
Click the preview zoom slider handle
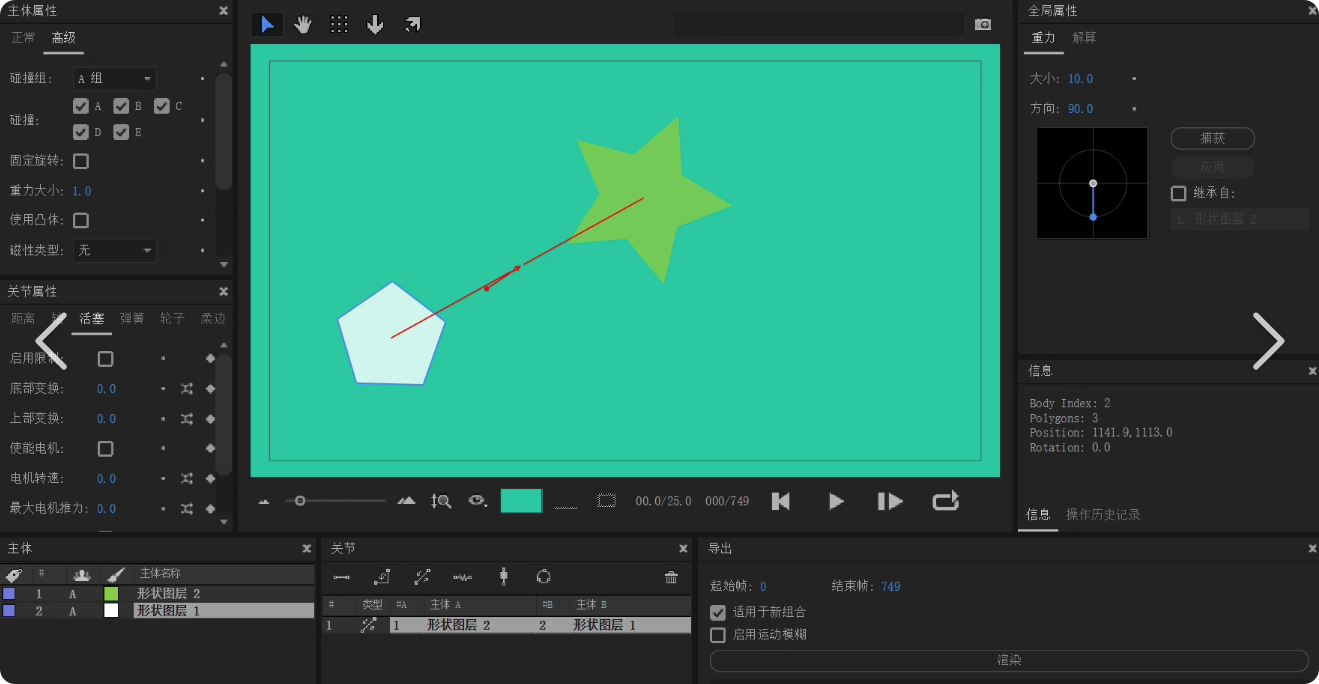300,500
